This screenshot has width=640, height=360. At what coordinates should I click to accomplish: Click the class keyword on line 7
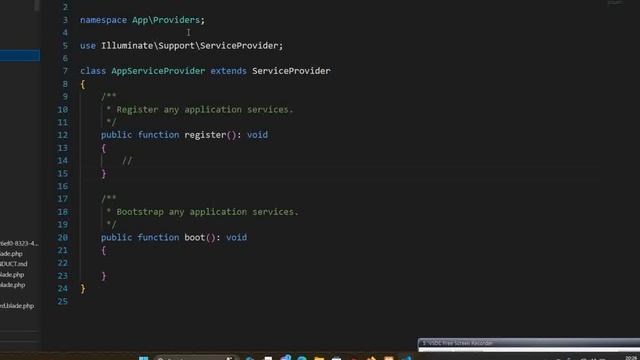pyautogui.click(x=93, y=71)
